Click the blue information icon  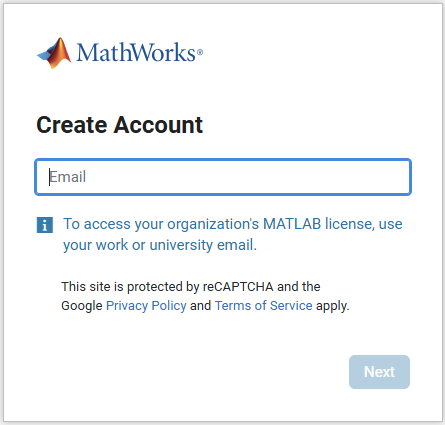(x=45, y=225)
